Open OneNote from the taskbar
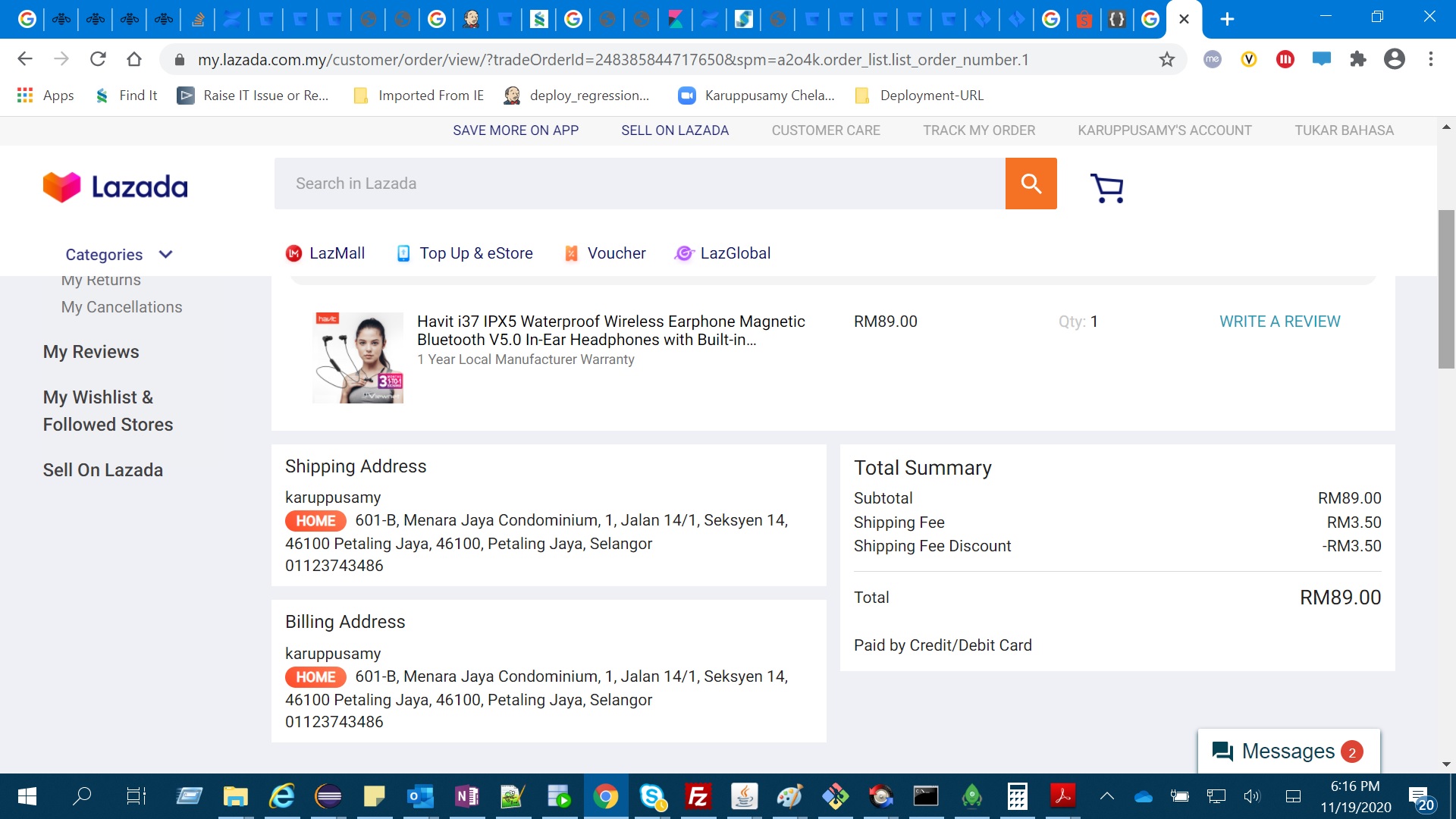 [467, 796]
